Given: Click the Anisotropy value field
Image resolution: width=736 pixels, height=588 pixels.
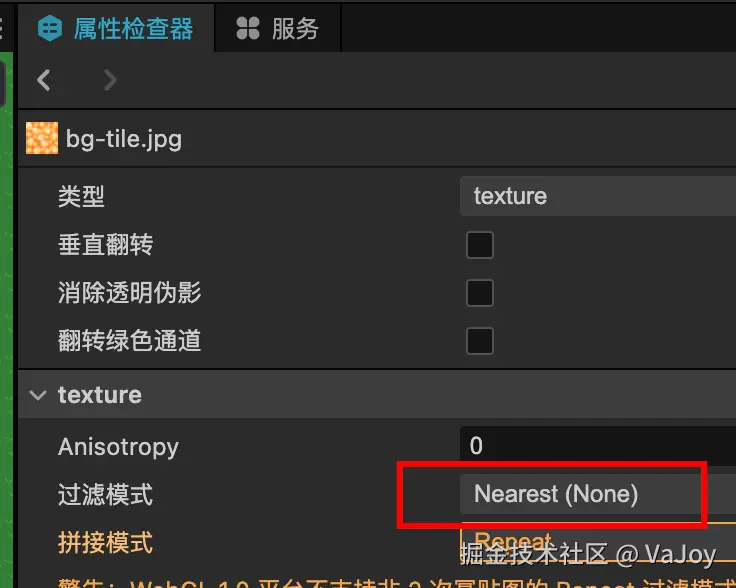Looking at the screenshot, I should click(598, 445).
